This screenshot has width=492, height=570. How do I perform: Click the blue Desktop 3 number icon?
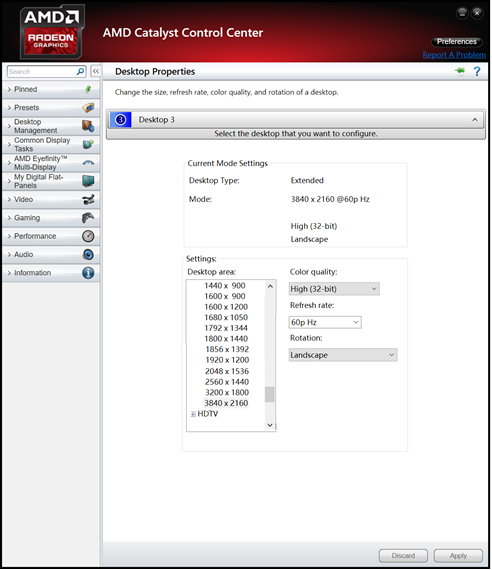coord(120,120)
